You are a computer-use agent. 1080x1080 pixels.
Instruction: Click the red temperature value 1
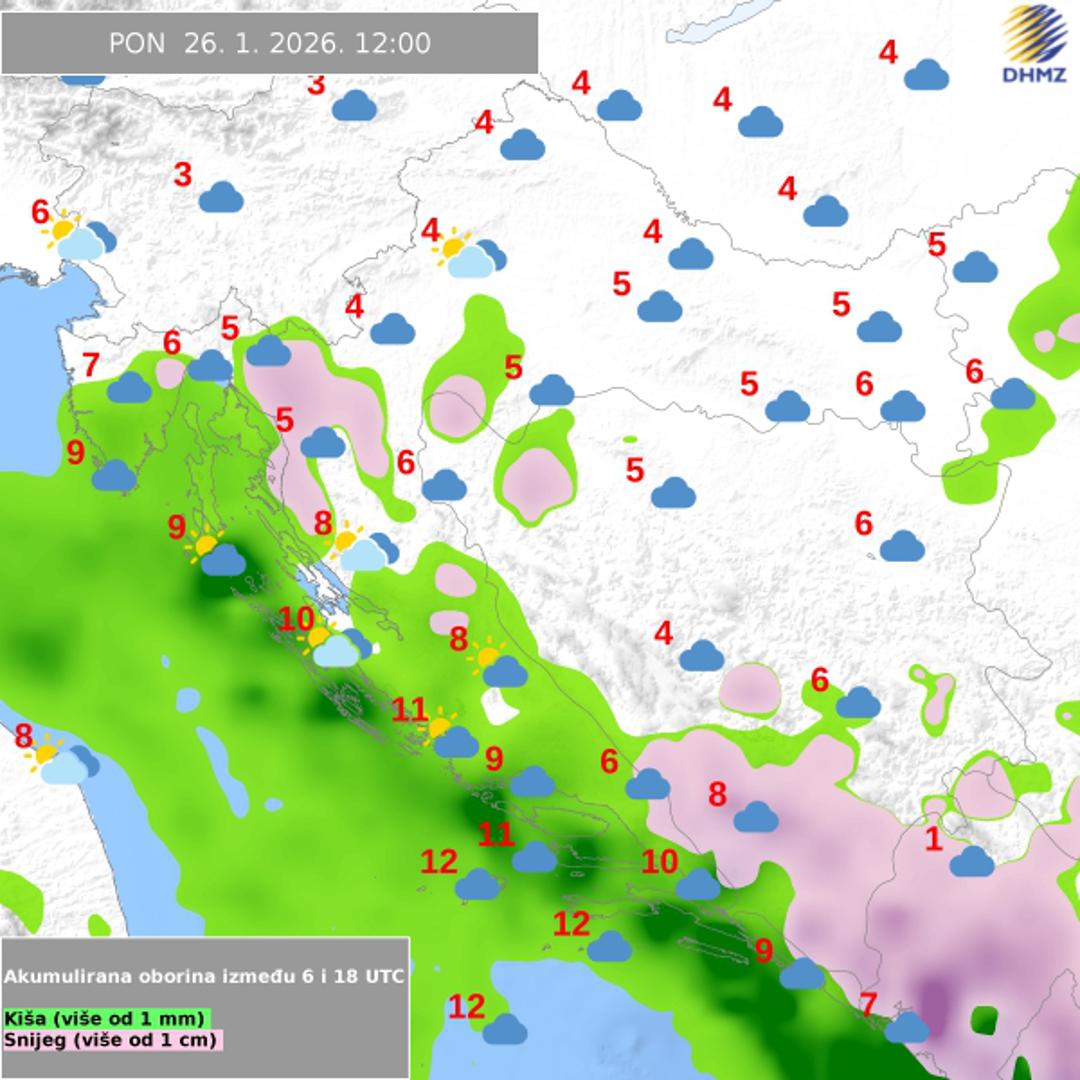(933, 838)
